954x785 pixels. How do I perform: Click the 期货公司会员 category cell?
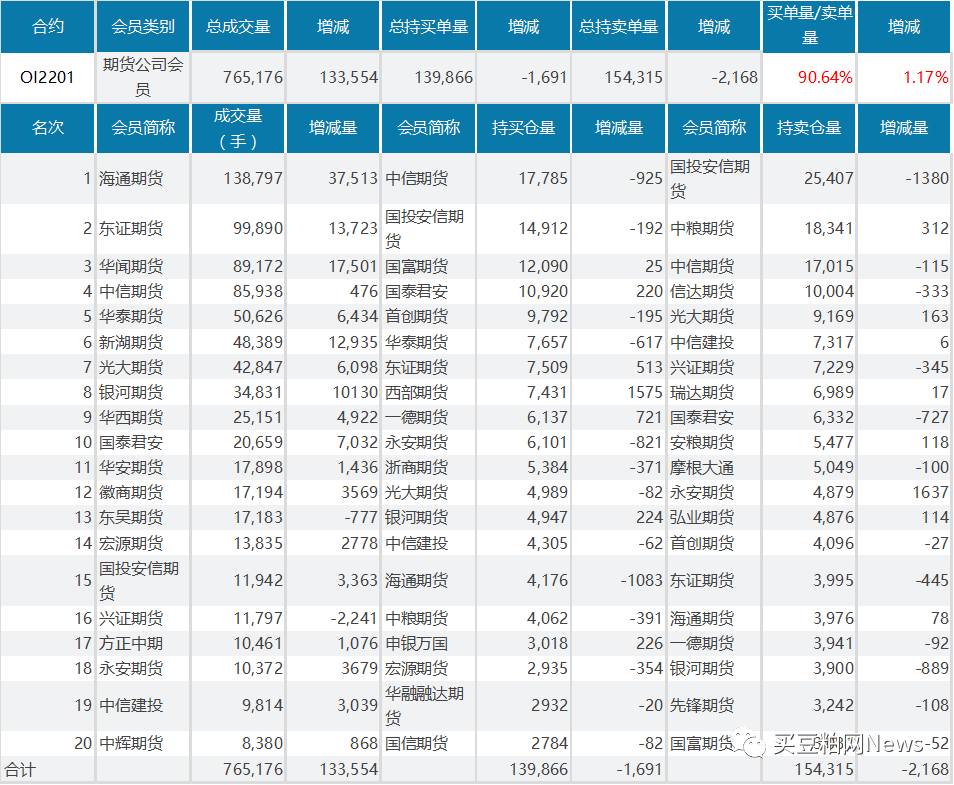pyautogui.click(x=143, y=77)
